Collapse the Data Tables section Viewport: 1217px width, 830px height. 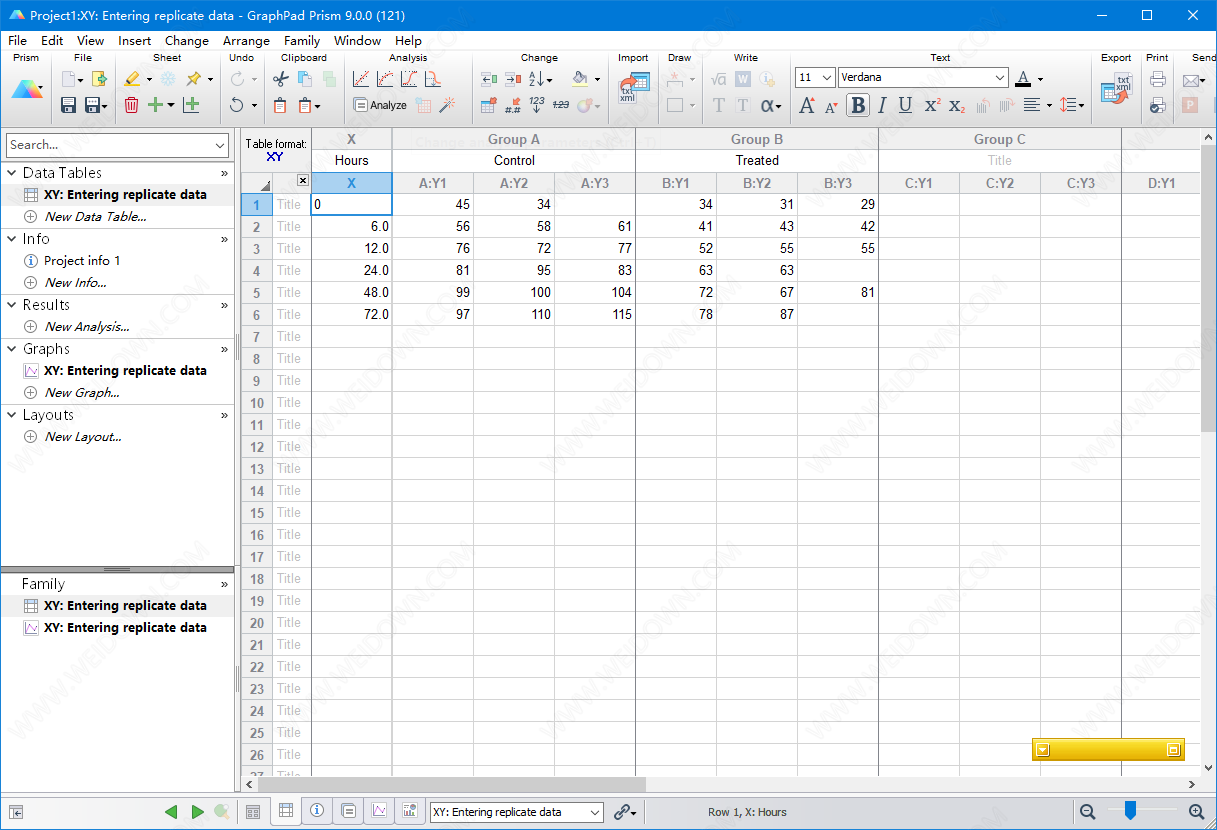click(11, 173)
